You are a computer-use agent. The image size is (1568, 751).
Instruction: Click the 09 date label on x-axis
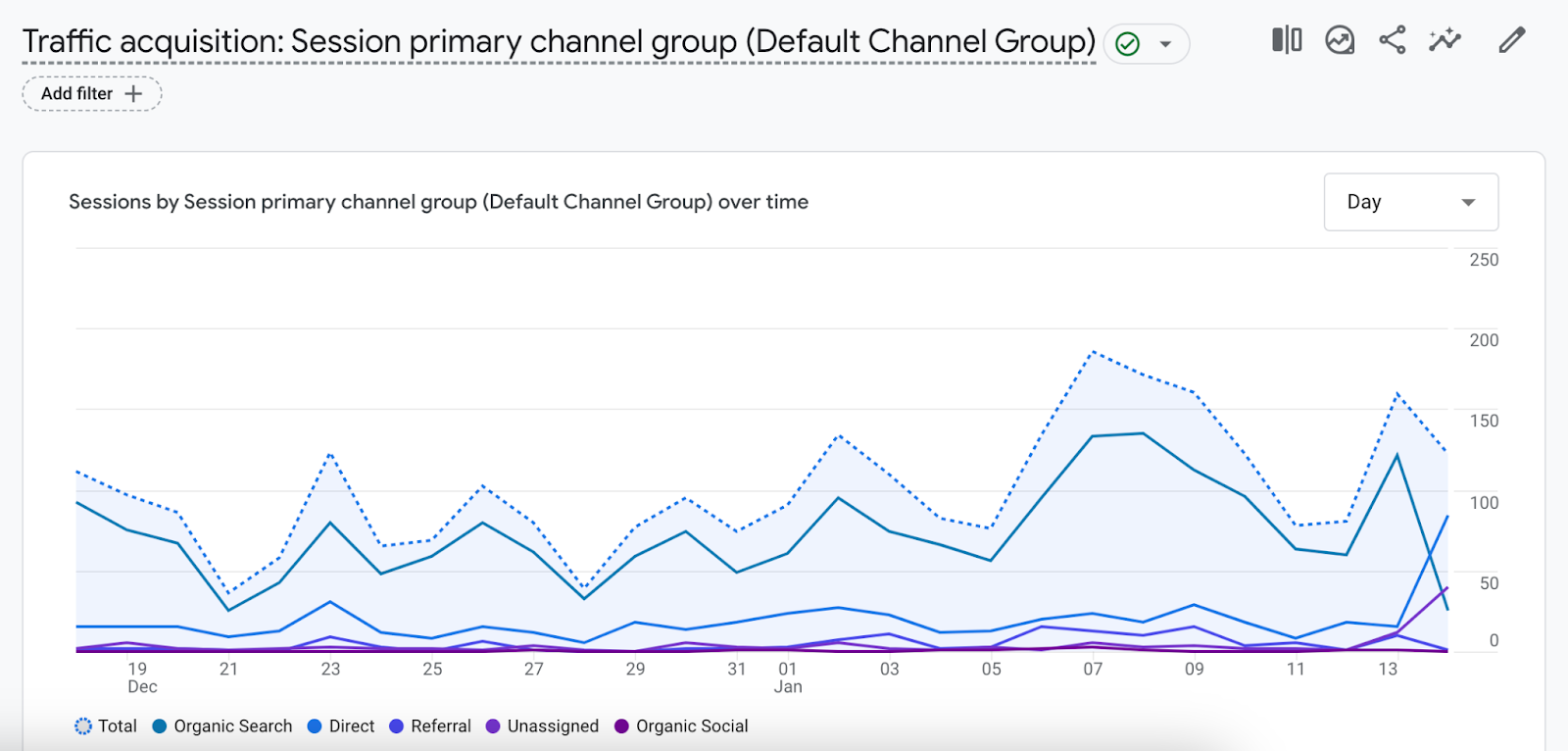(1194, 669)
